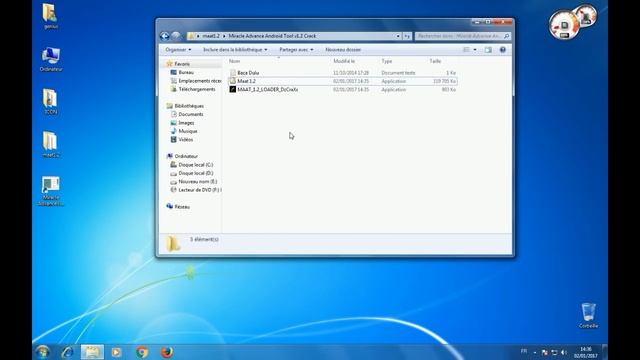The width and height of the screenshot is (640, 360).
Task: Click the Explorer folder taskbar button
Action: click(x=92, y=352)
